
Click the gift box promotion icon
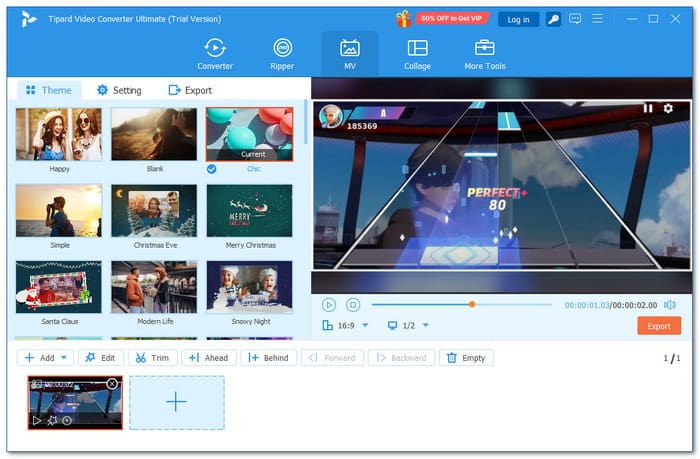click(403, 19)
